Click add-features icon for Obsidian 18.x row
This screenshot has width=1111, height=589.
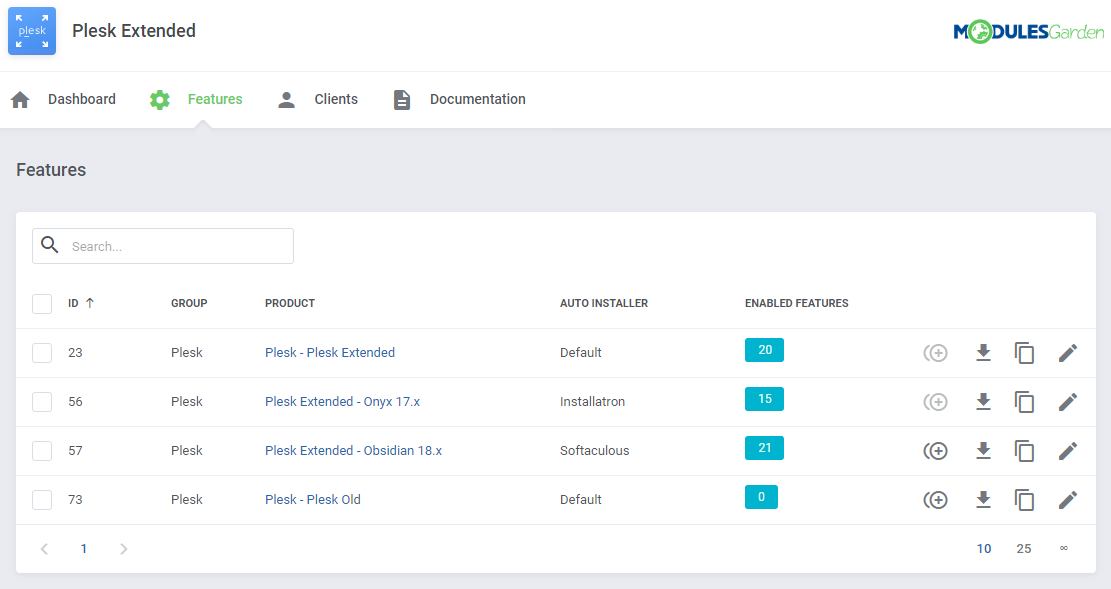[935, 451]
